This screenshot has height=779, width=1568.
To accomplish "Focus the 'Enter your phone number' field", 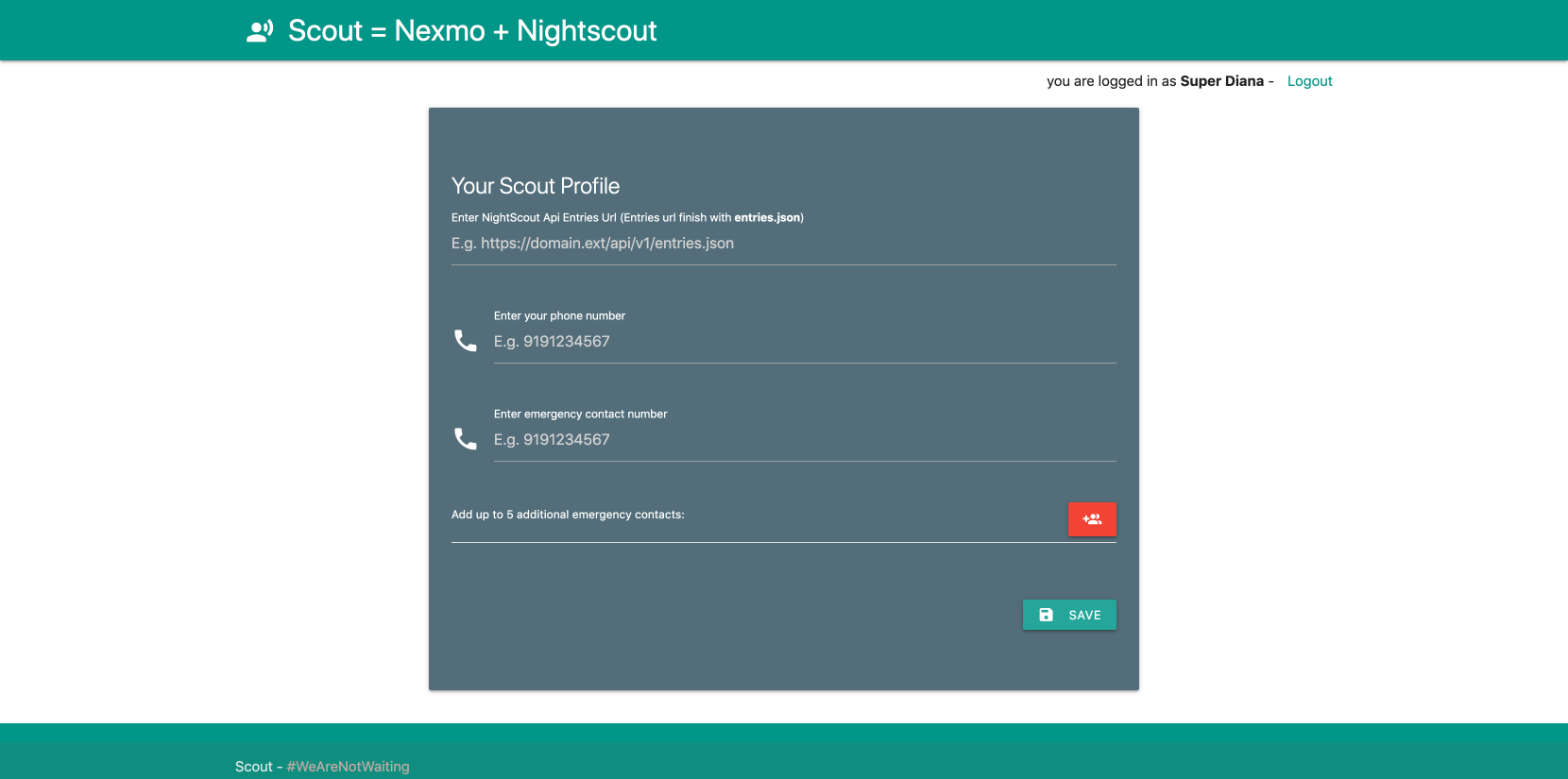I will (805, 342).
